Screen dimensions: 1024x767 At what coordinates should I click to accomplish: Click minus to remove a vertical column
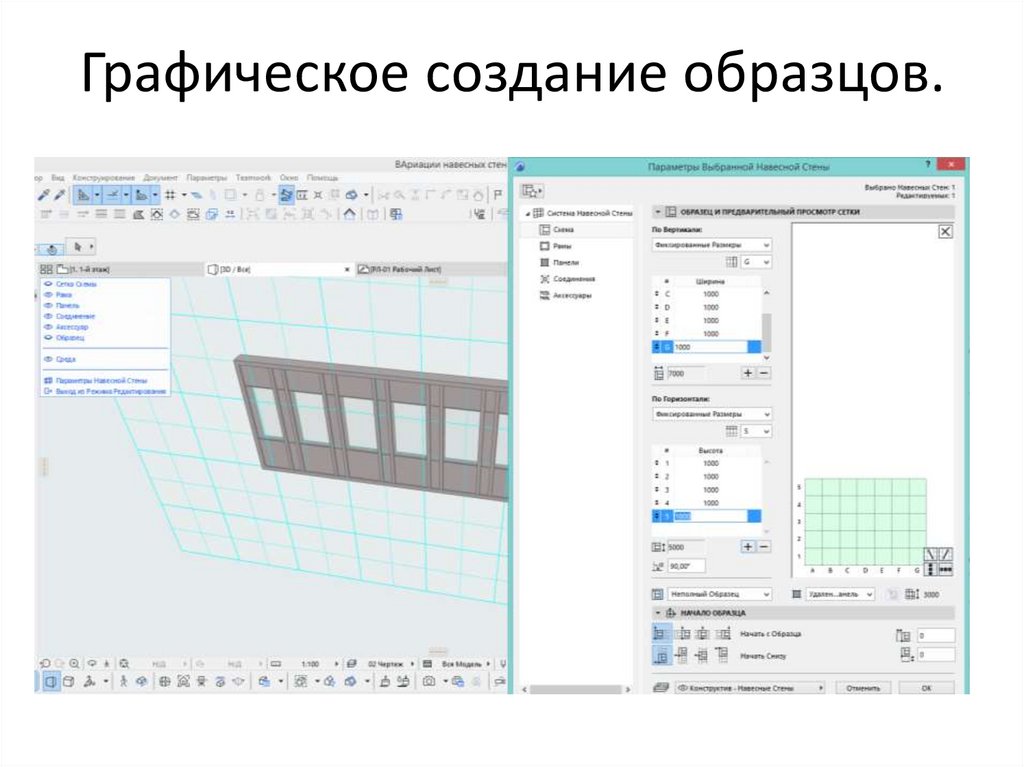763,373
